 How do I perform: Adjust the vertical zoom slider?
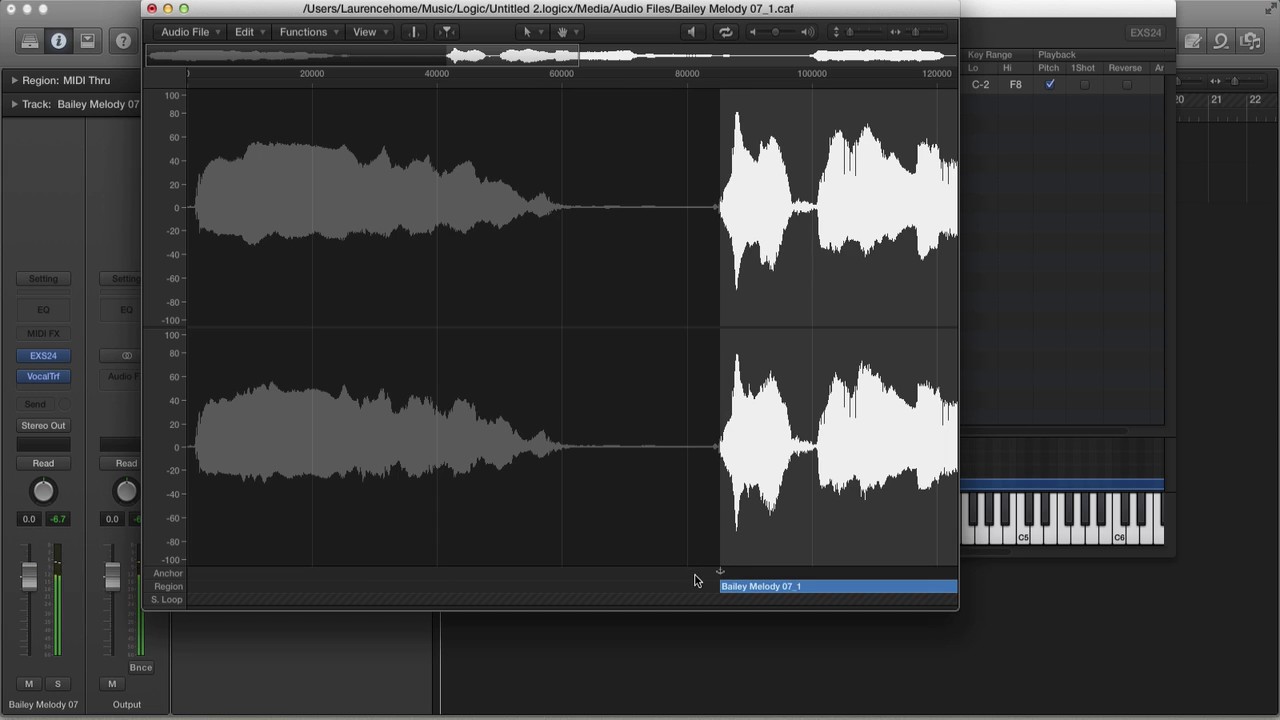coord(850,32)
